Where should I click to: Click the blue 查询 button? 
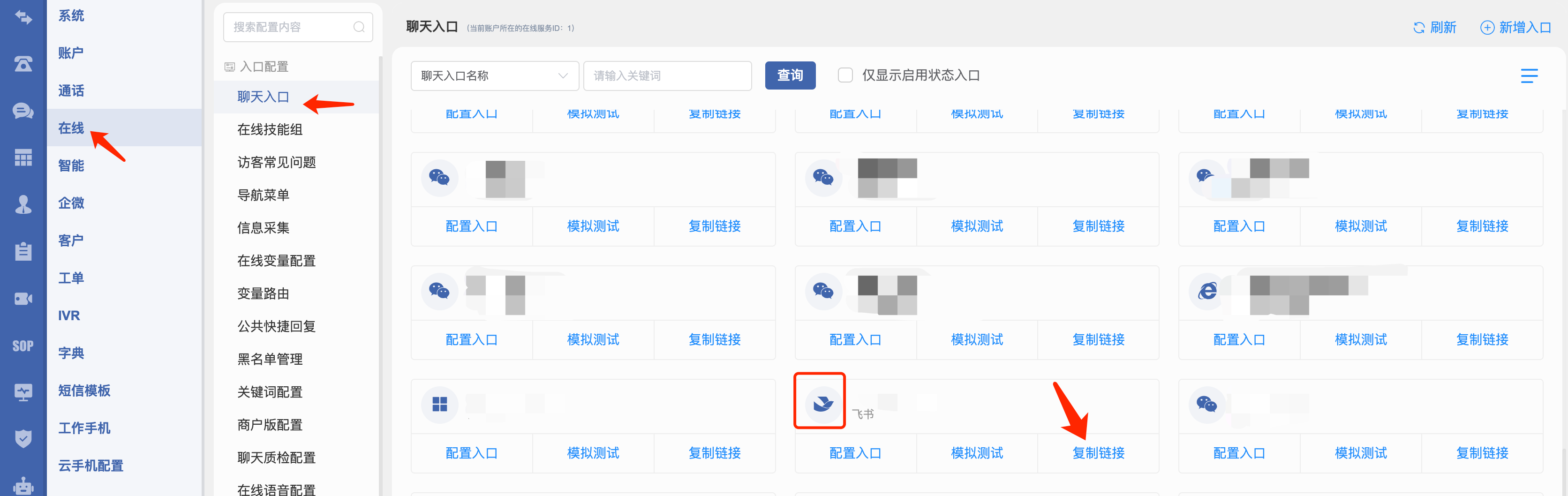pos(790,75)
